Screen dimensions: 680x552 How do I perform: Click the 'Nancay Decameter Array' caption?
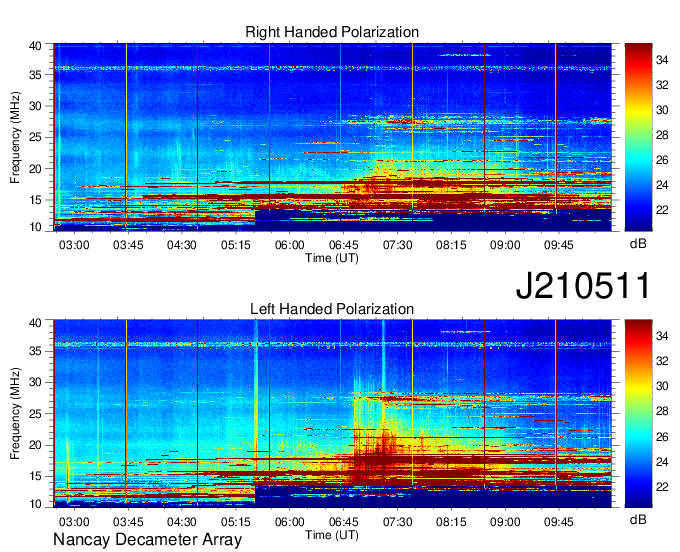(x=147, y=540)
